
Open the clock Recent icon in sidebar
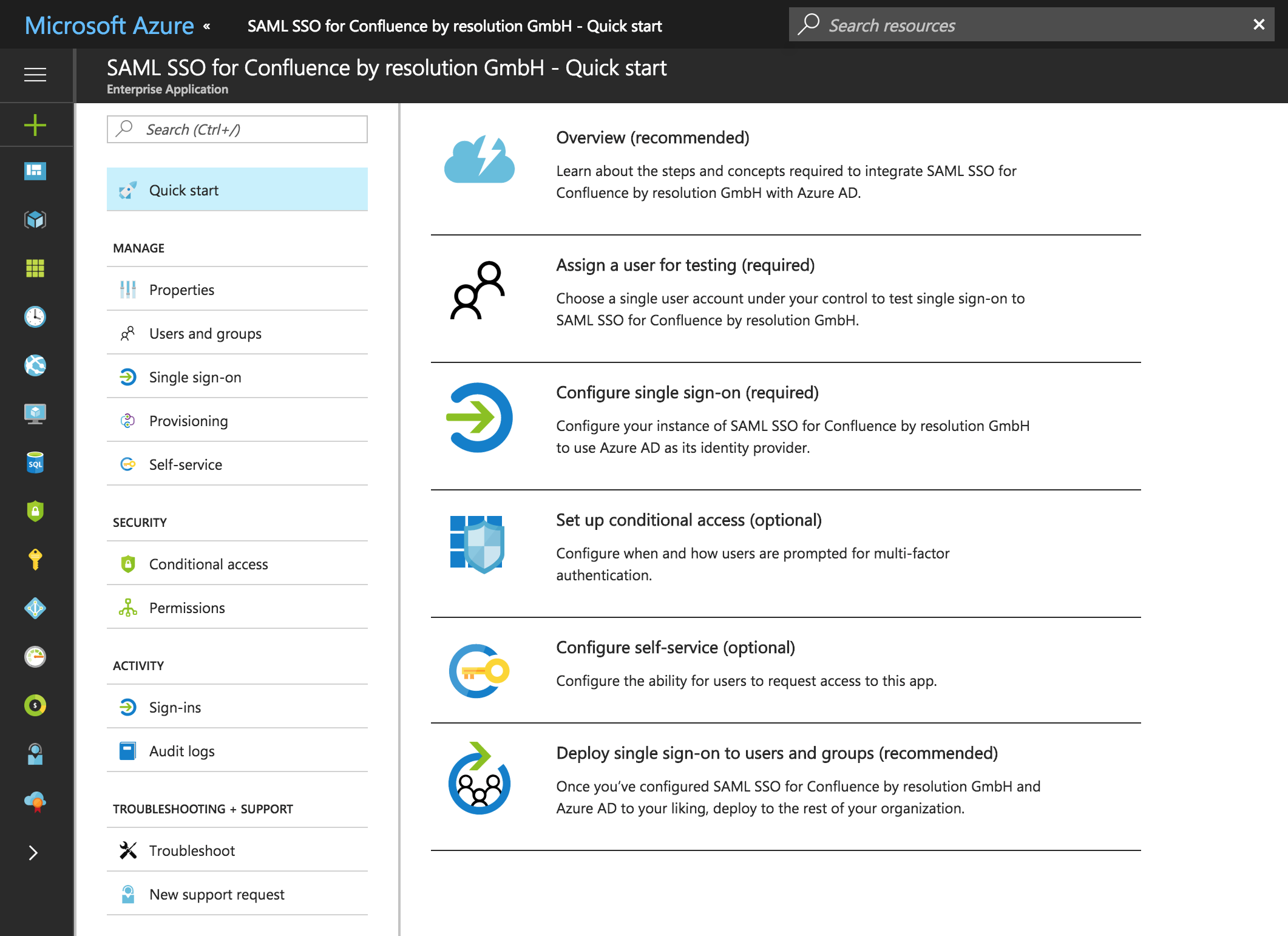(35, 317)
